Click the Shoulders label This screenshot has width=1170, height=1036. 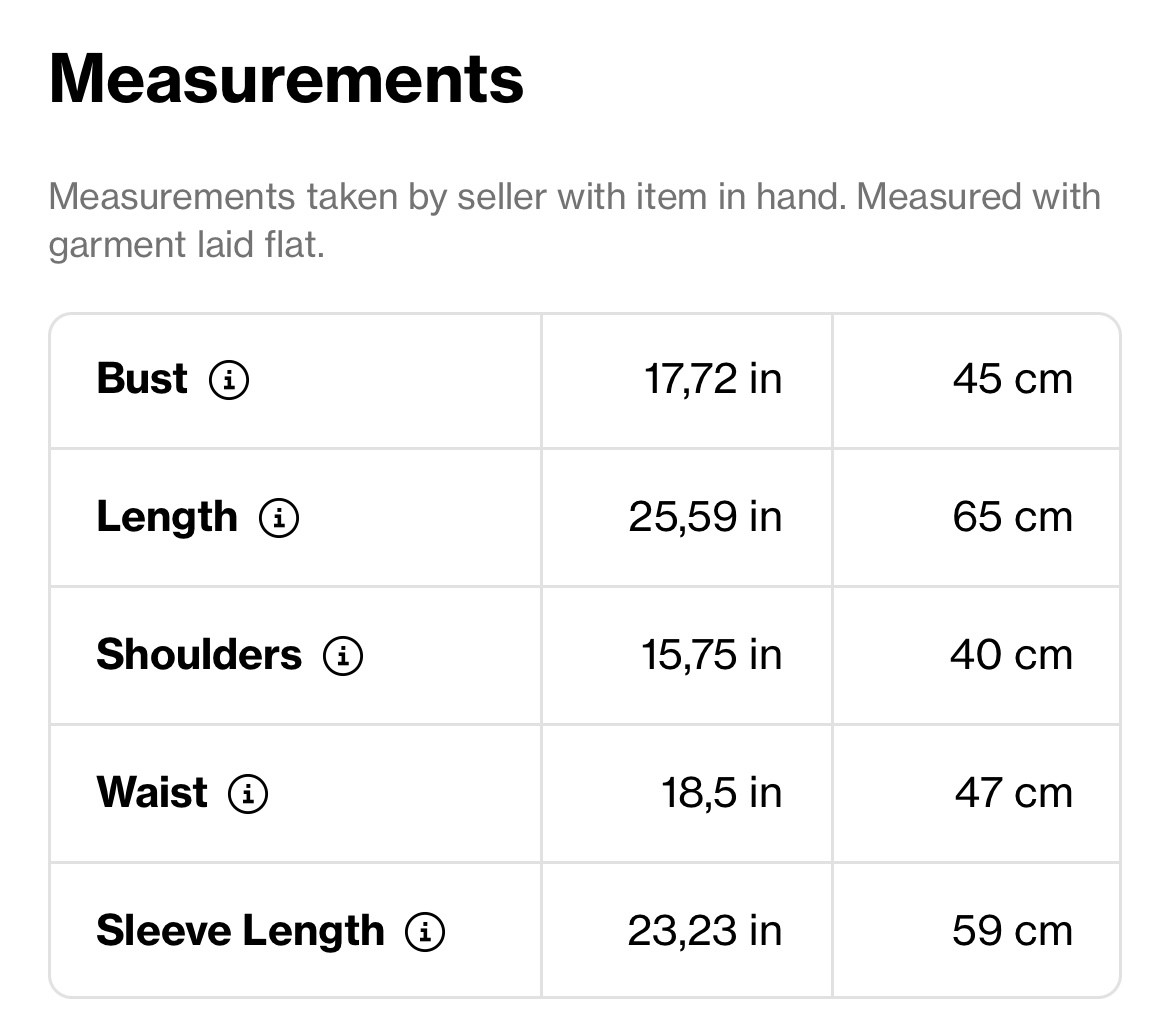pyautogui.click(x=199, y=655)
